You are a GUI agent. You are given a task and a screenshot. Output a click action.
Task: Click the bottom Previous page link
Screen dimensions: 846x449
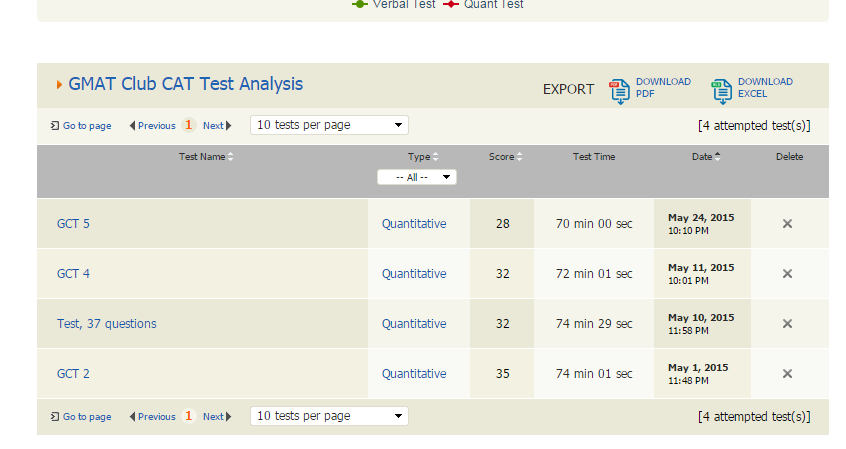pos(153,417)
